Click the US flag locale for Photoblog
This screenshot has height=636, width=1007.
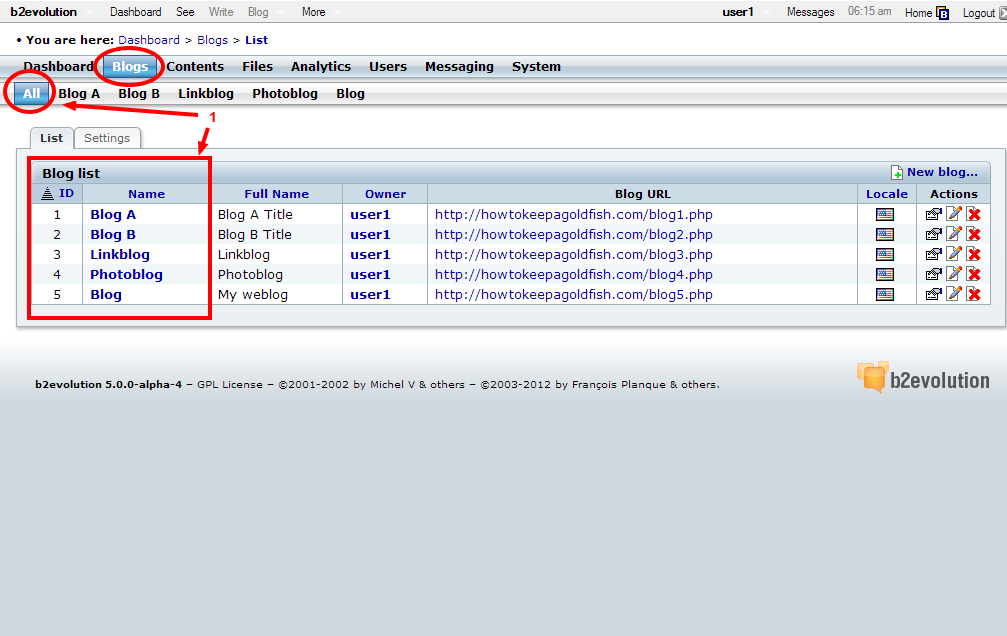885,274
